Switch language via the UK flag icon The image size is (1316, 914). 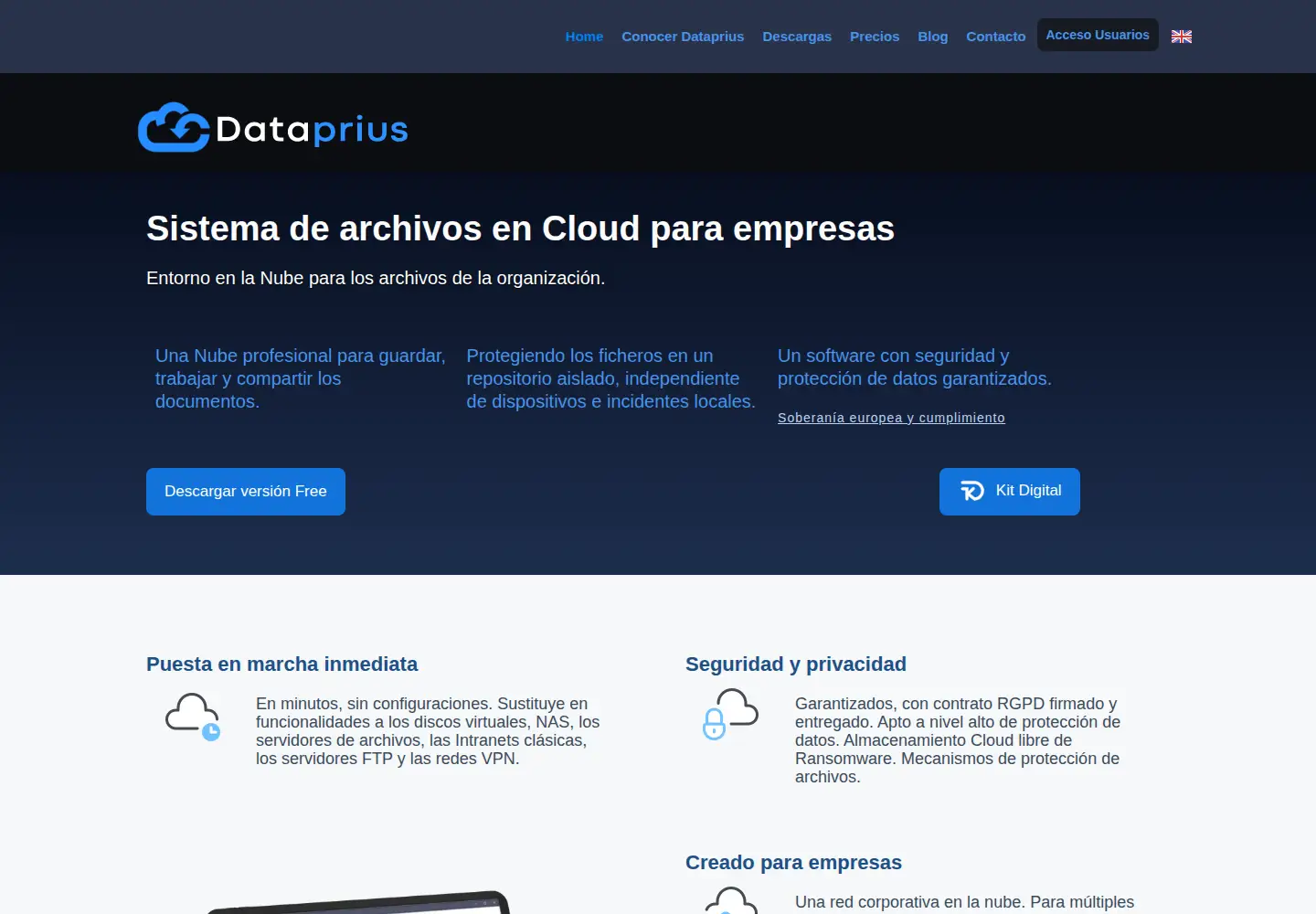click(x=1182, y=37)
